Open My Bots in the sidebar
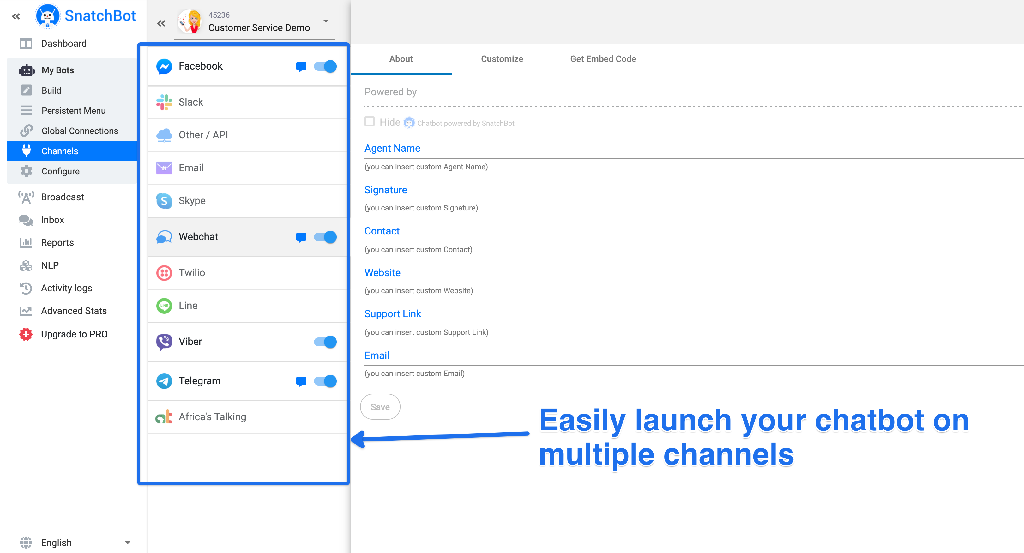1024x553 pixels. 57,70
